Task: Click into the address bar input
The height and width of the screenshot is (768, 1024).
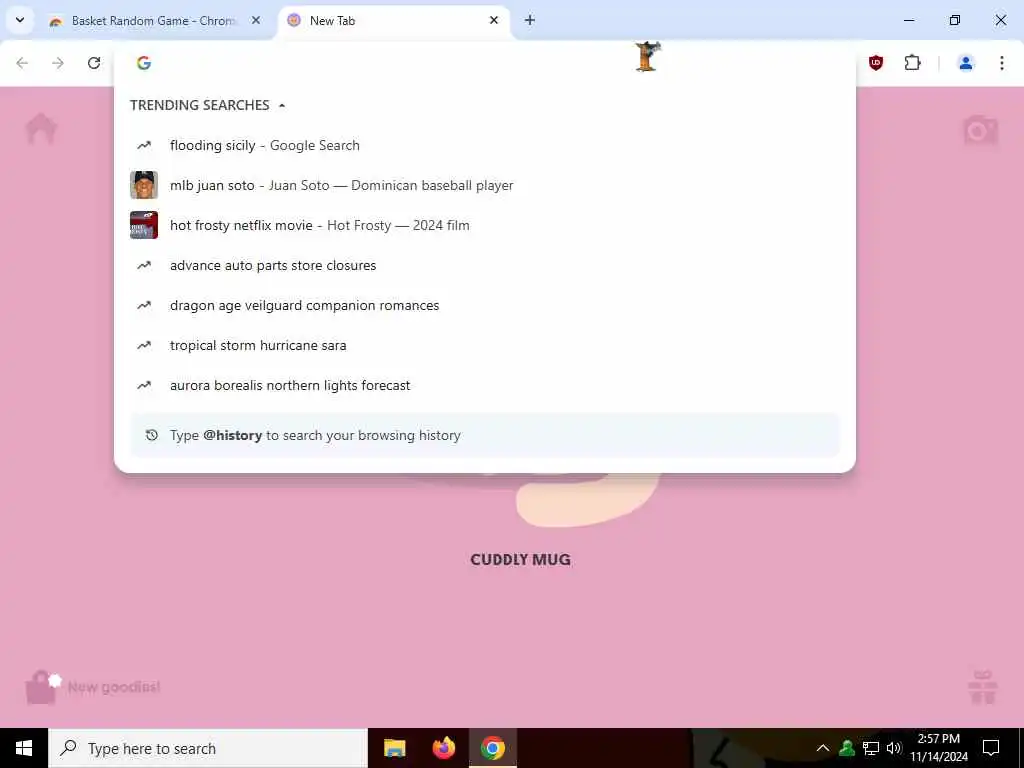Action: [x=483, y=63]
